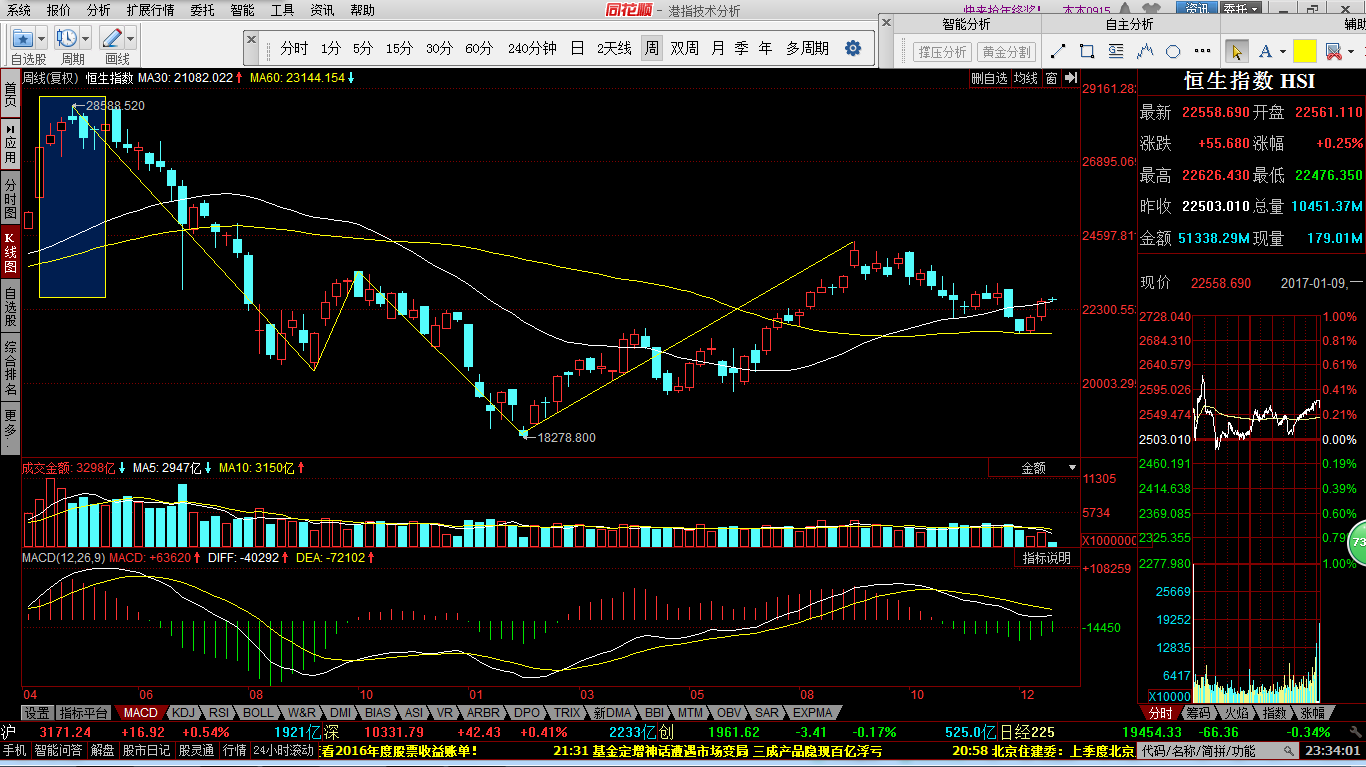Click the 黄金分割 button
1366x767 pixels.
(x=1006, y=52)
